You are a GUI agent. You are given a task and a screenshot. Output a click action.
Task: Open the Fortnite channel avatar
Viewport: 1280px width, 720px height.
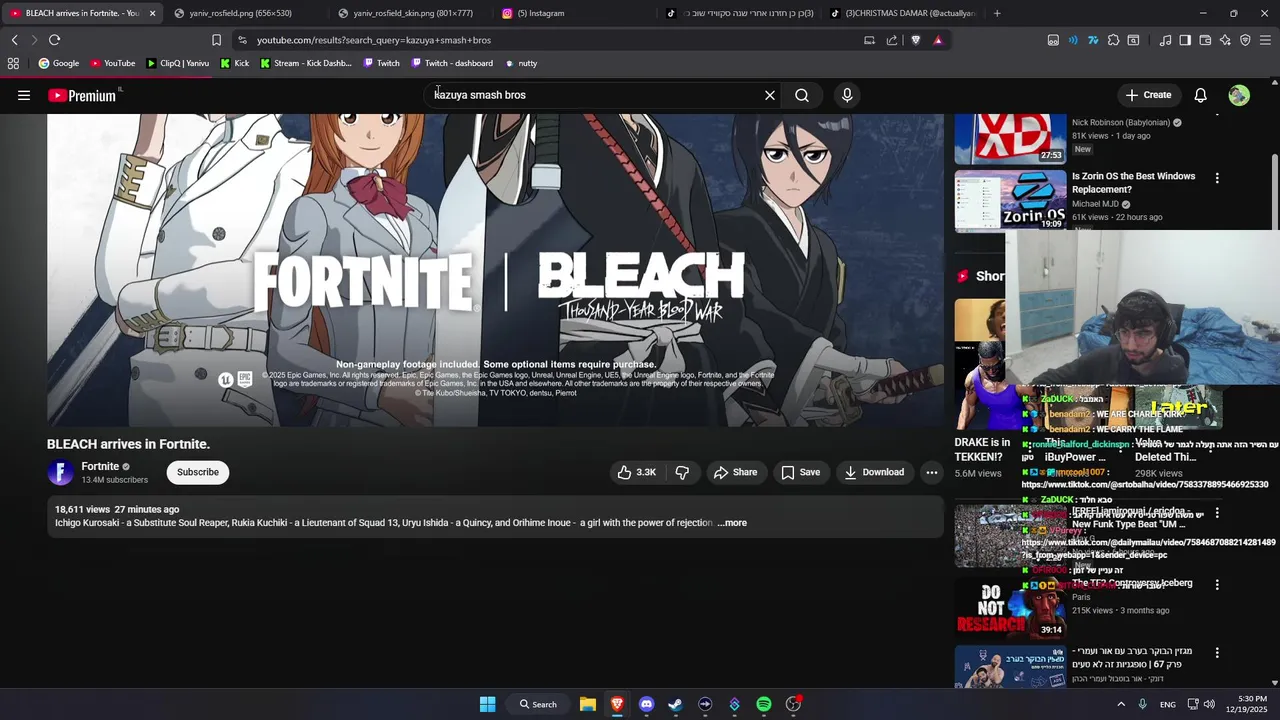[61, 472]
